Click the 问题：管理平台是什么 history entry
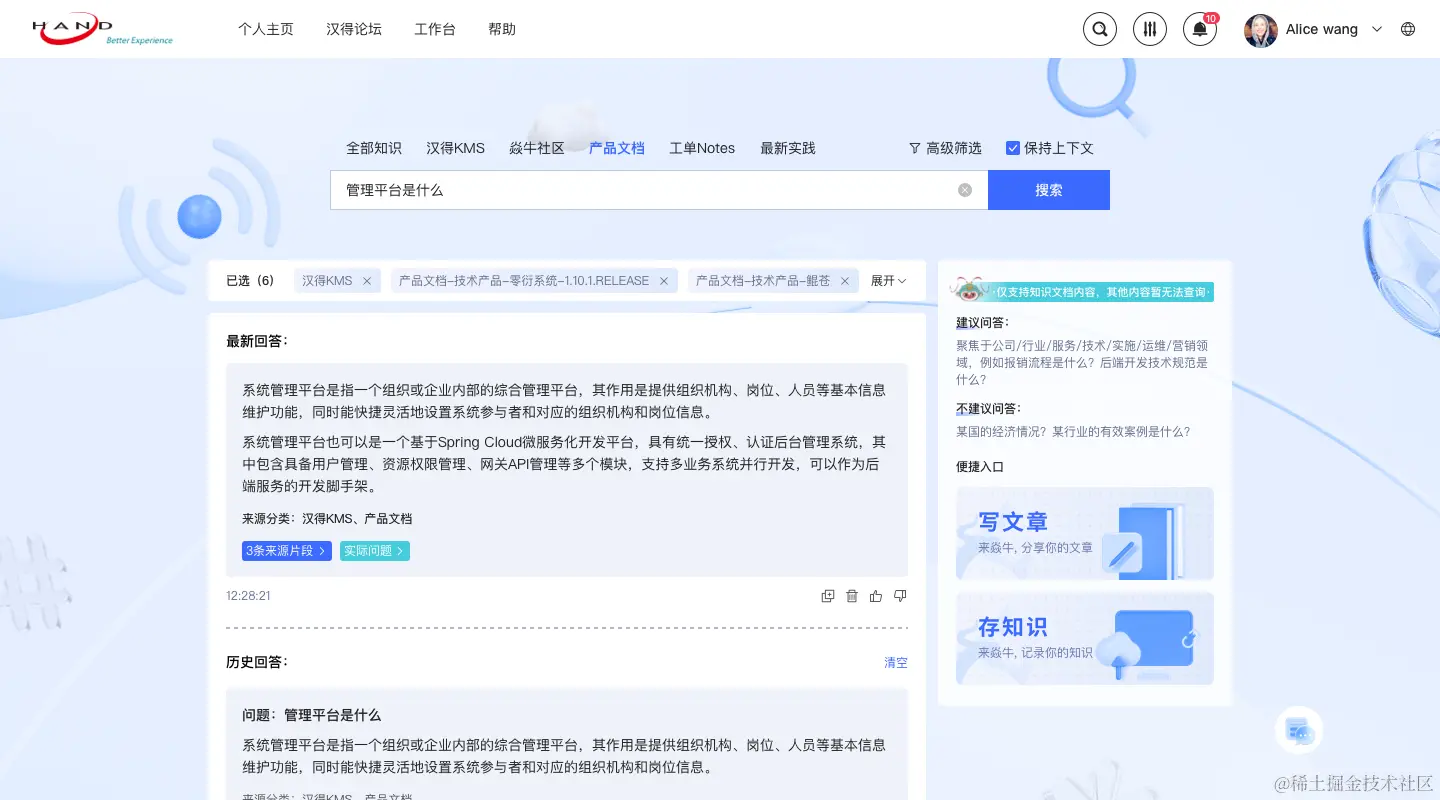The image size is (1440, 800). click(x=311, y=715)
